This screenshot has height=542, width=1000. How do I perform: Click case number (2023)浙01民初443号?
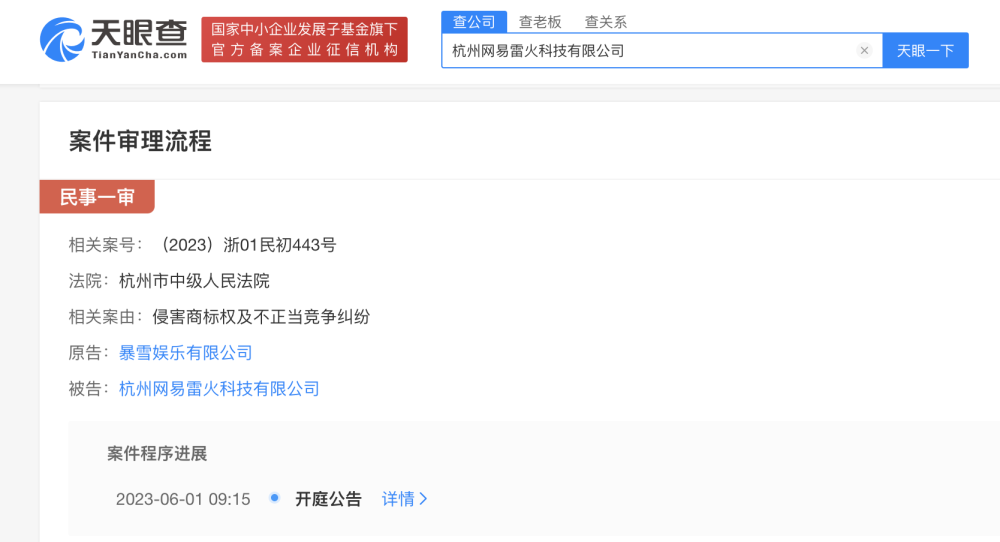pyautogui.click(x=246, y=245)
